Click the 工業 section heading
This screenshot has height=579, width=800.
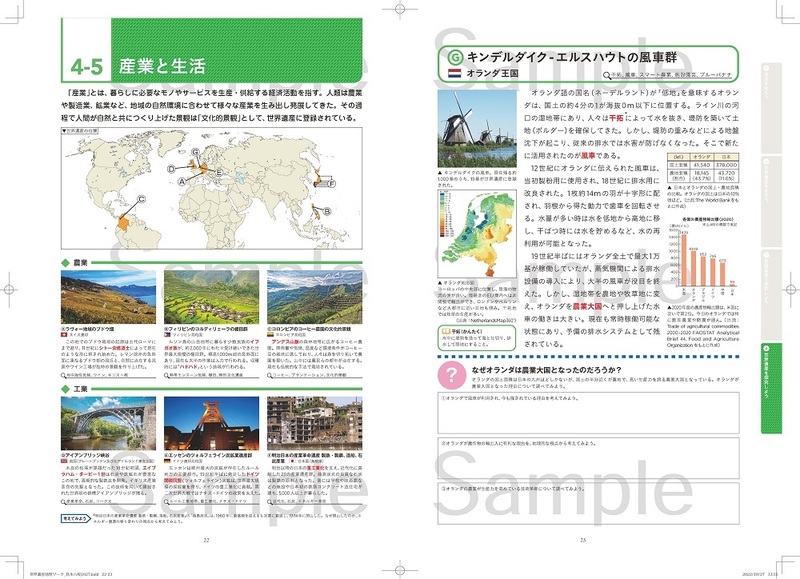point(81,389)
